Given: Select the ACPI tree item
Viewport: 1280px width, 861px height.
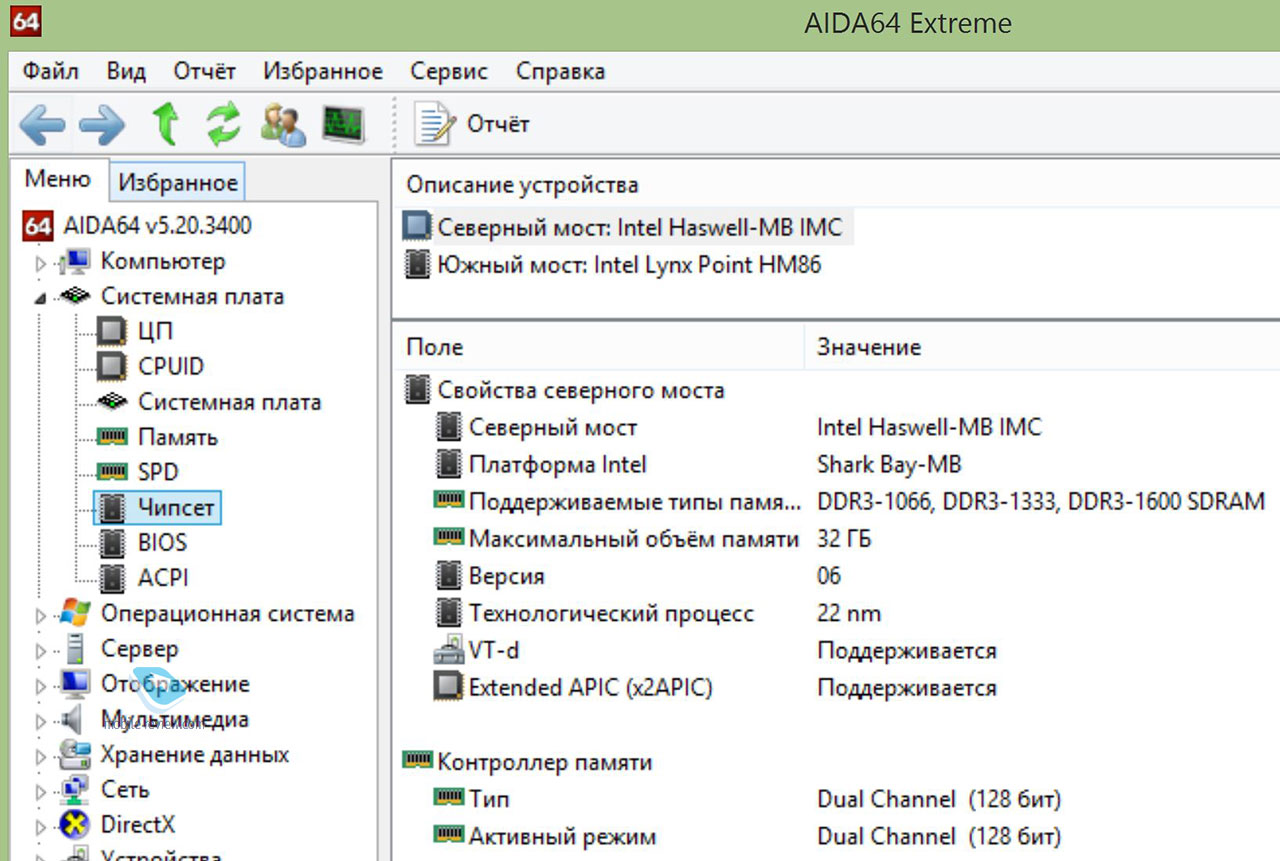Looking at the screenshot, I should [163, 578].
